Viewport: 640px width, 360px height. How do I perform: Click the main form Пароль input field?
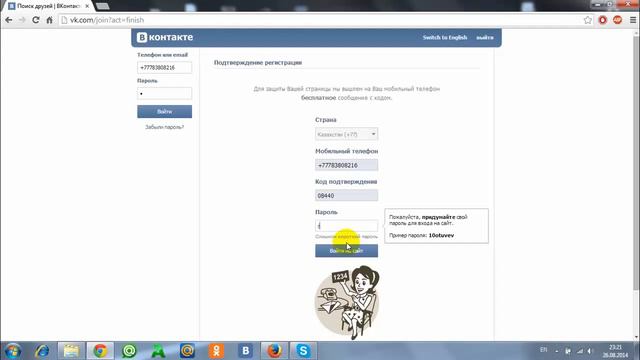tap(346, 226)
